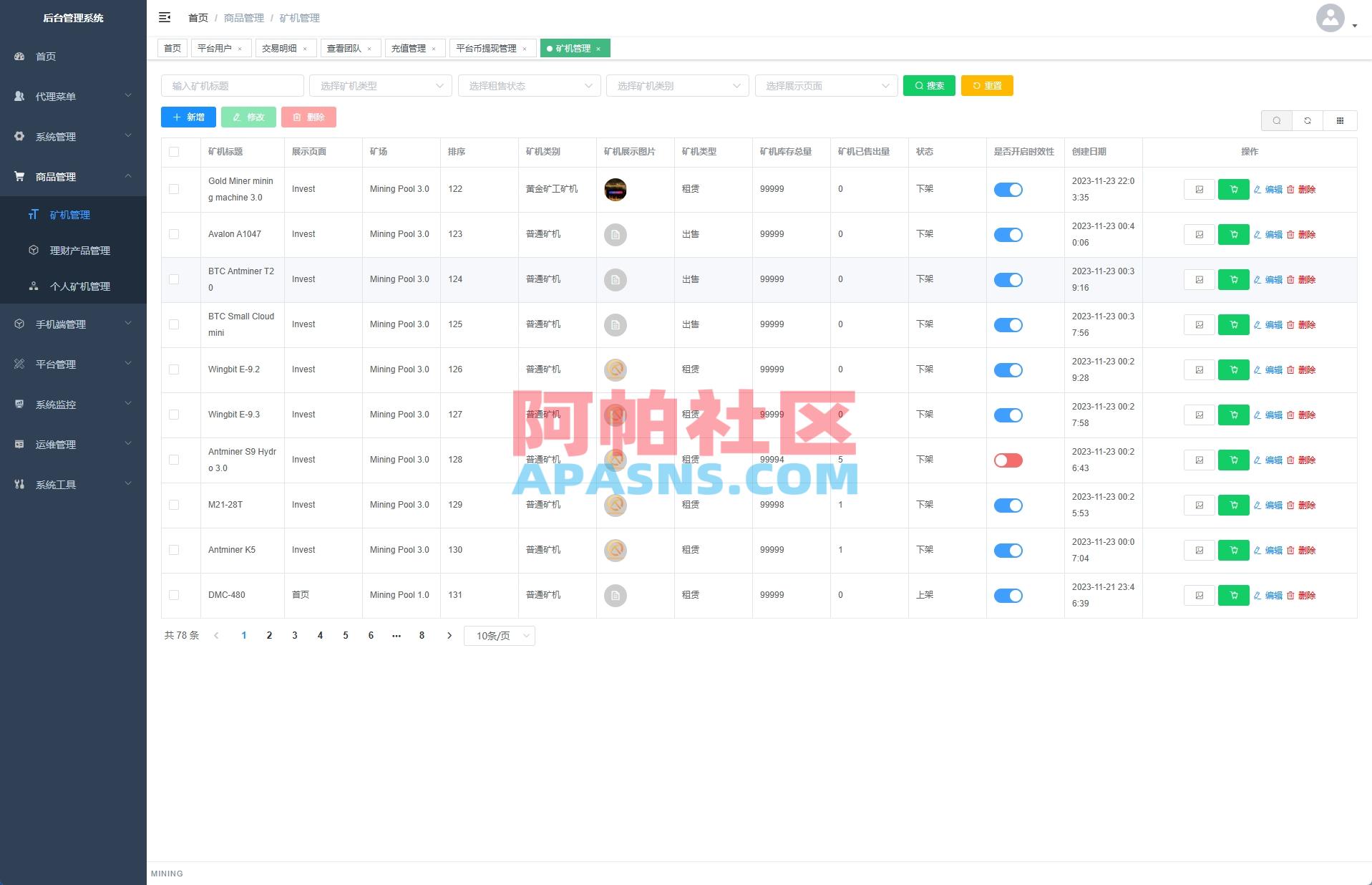Check the header select-all checkbox
The width and height of the screenshot is (1372, 885).
pyautogui.click(x=173, y=152)
